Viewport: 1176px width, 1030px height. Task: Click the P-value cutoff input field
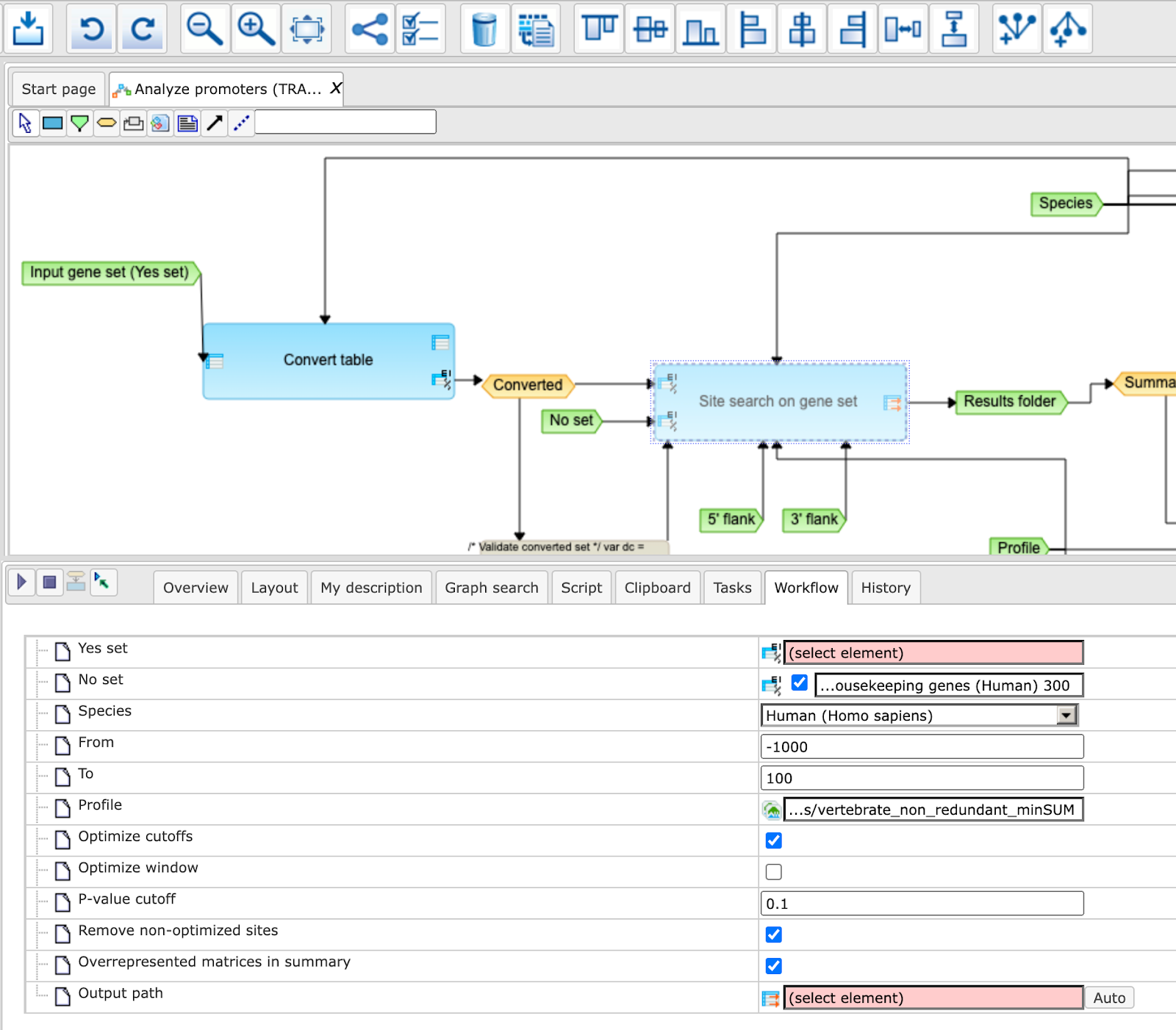[922, 904]
